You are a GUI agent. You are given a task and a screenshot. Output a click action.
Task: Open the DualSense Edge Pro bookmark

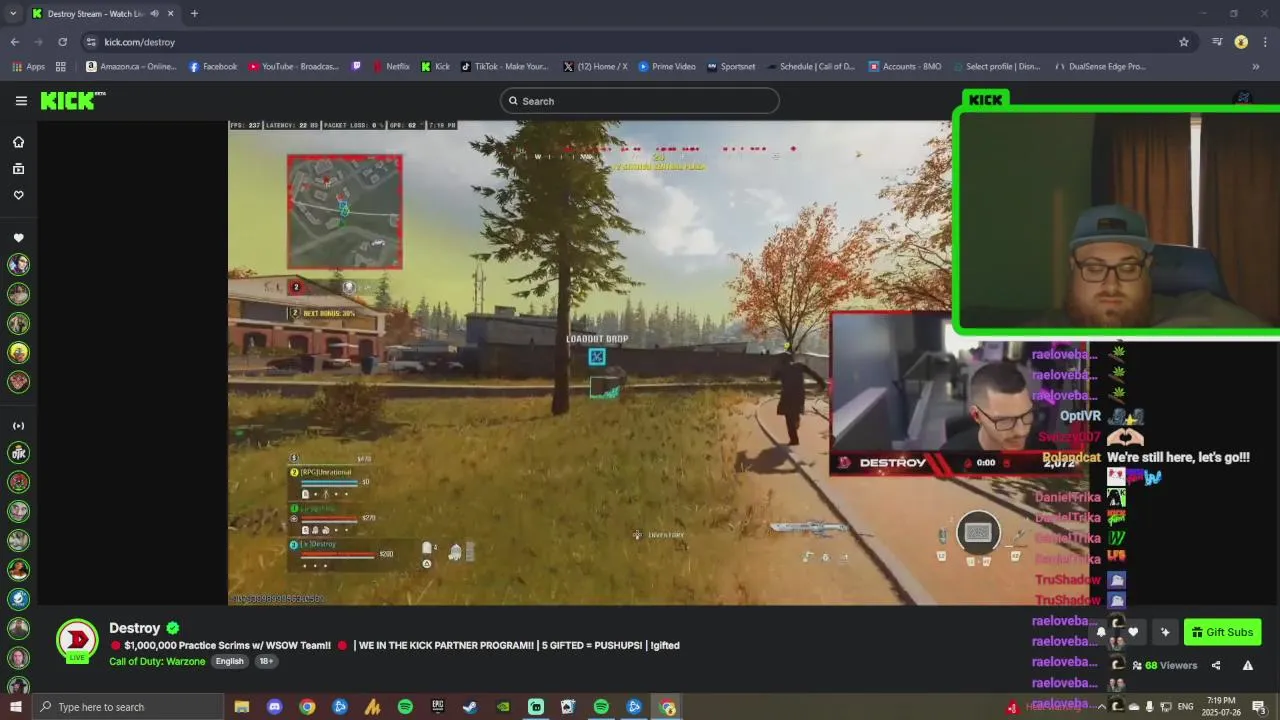coord(1100,67)
